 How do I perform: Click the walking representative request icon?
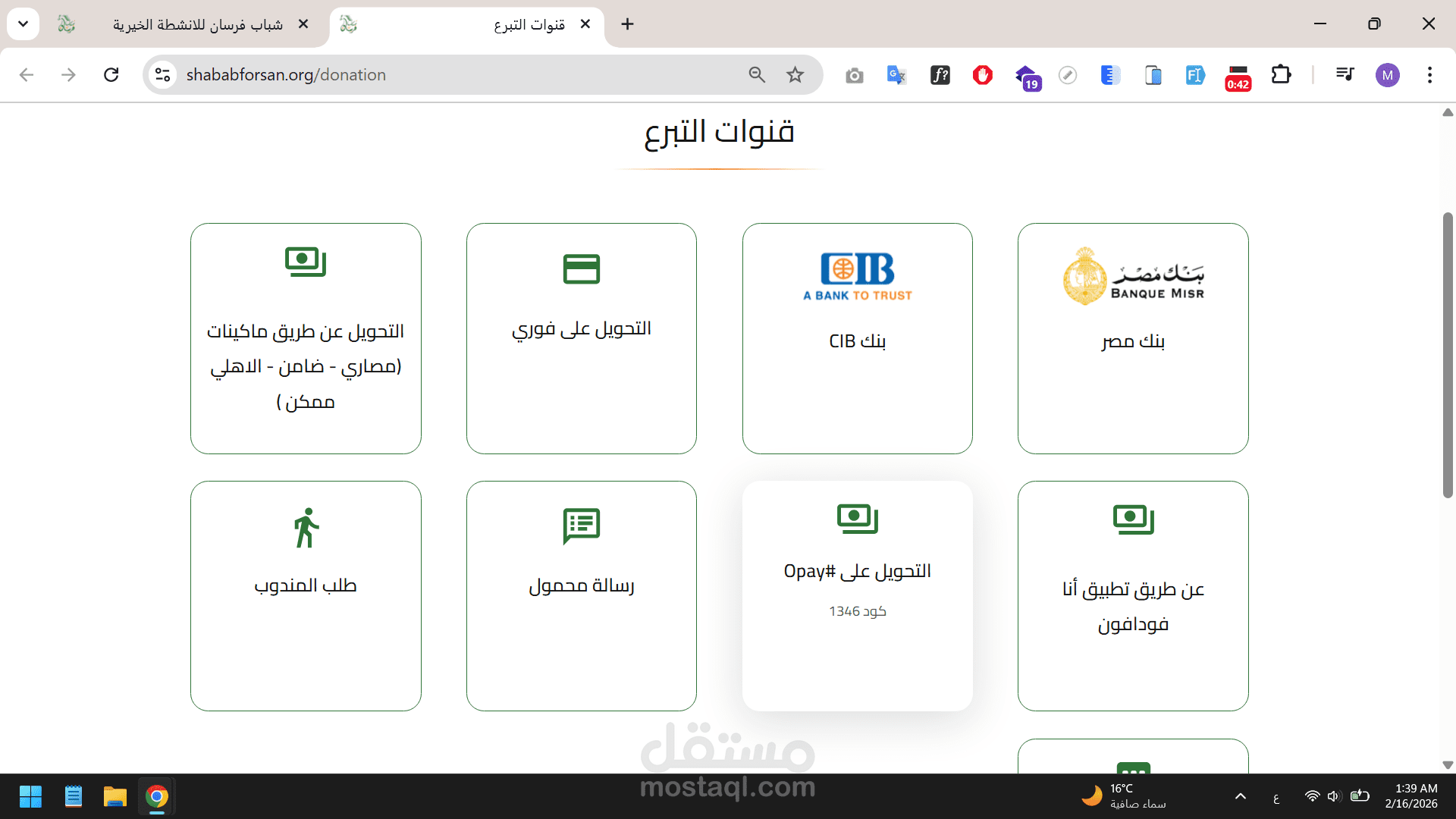pyautogui.click(x=306, y=528)
